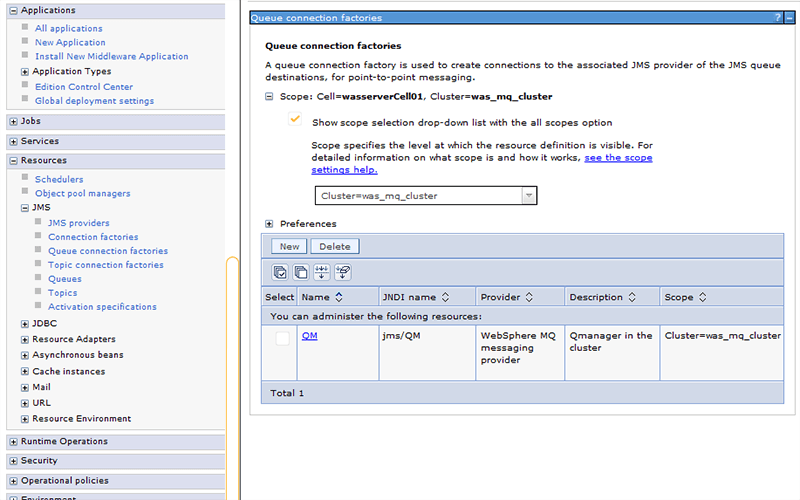The width and height of the screenshot is (800, 500).
Task: Click the jms/QM JNDI name cell
Action: (x=427, y=353)
